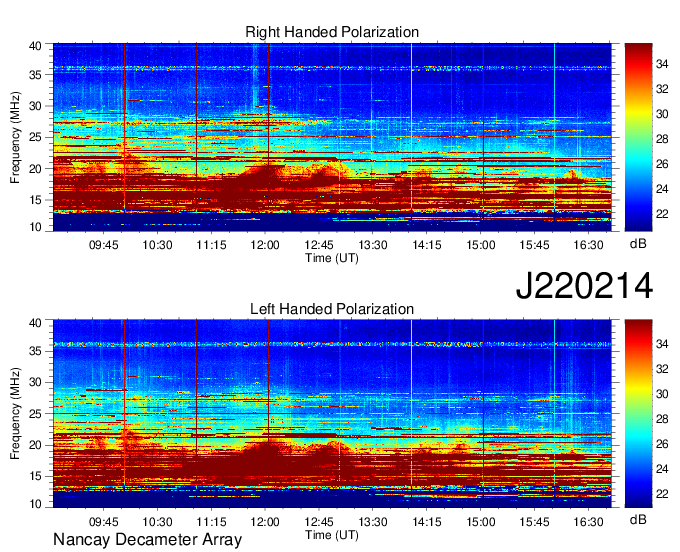Click "Frequency (MHz)" axis label of Right Handed plot

(x=15, y=137)
